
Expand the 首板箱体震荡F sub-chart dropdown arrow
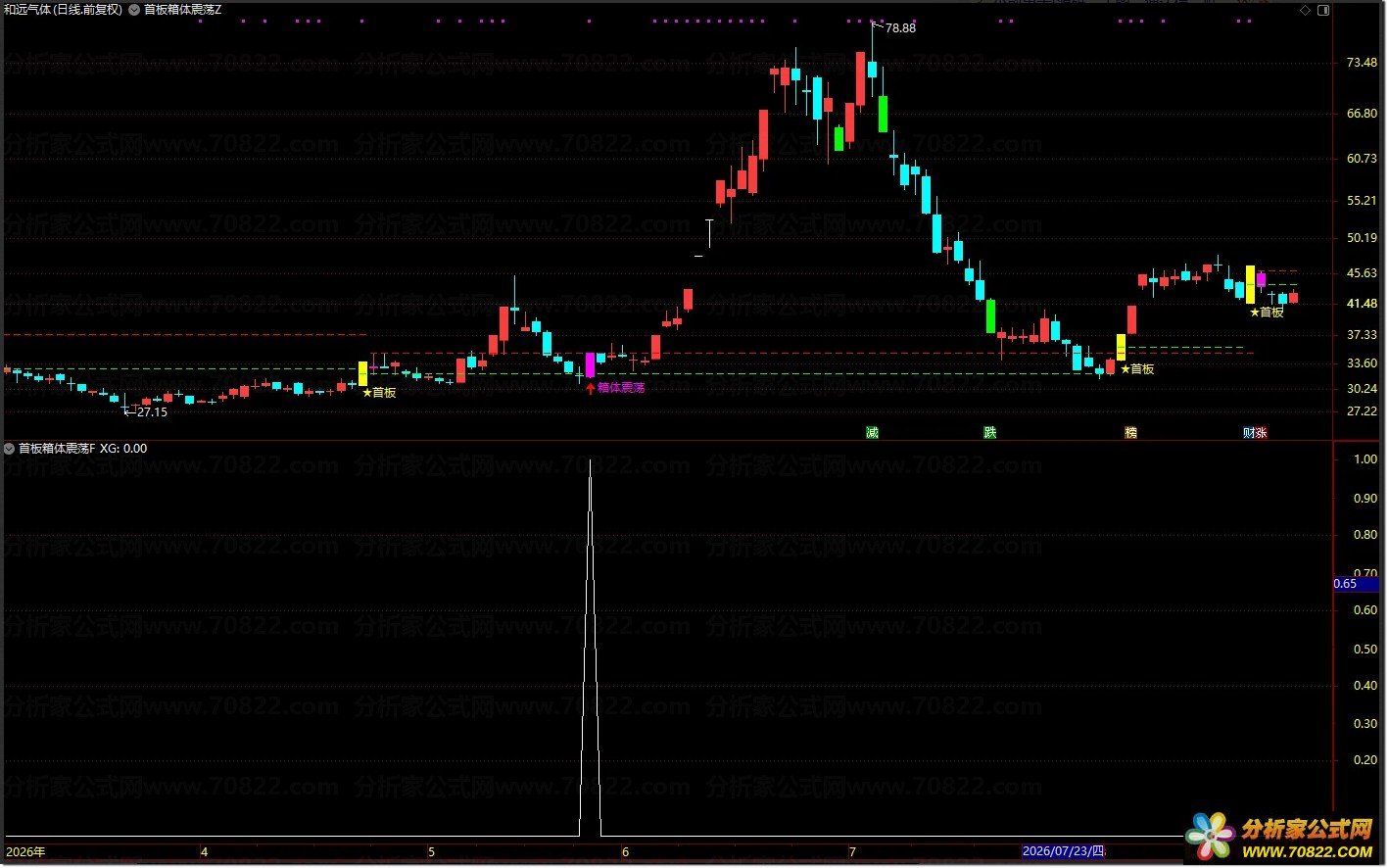(10, 449)
